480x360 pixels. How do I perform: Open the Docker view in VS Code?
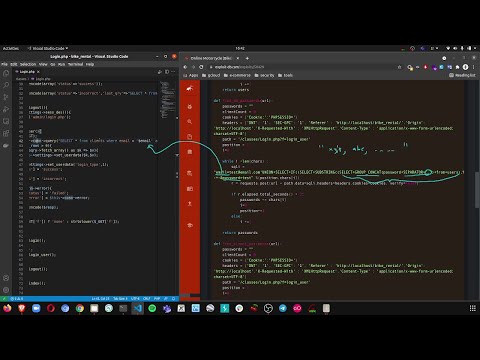point(6,145)
